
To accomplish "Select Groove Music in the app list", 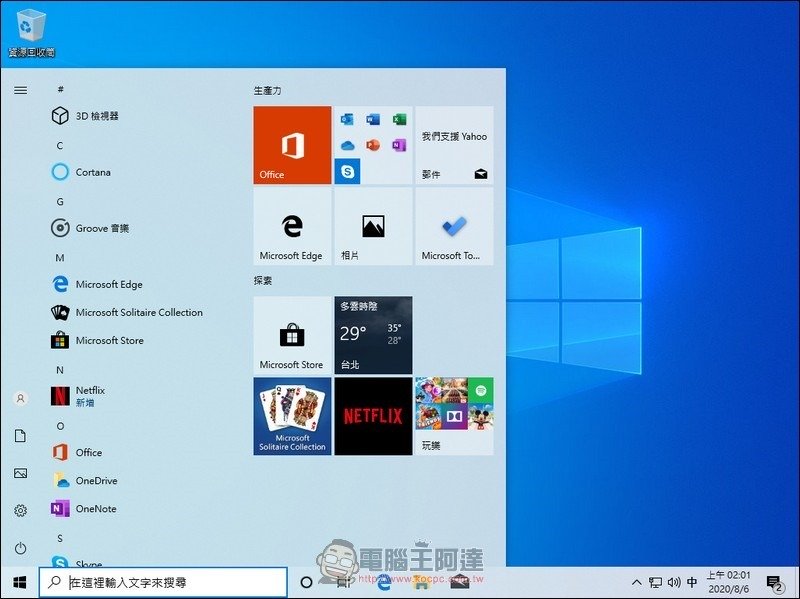I will point(102,228).
